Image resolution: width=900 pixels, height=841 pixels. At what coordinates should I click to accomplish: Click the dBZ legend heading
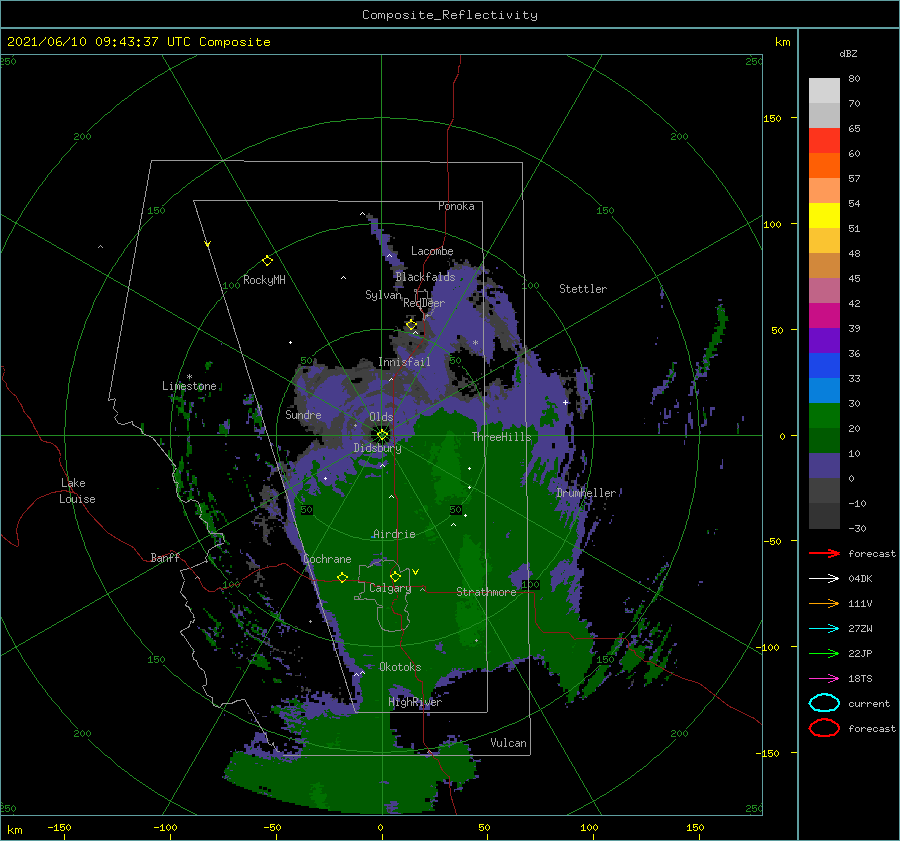coord(848,53)
